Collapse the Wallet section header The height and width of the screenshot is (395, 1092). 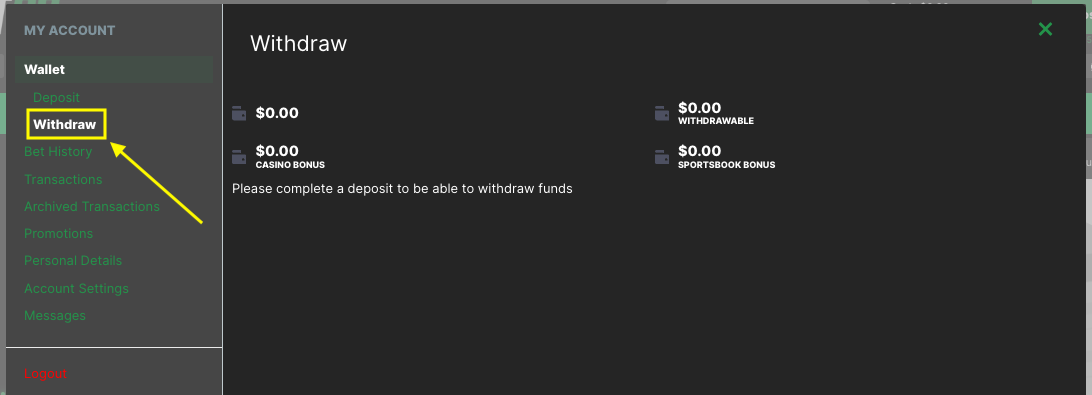tap(114, 69)
